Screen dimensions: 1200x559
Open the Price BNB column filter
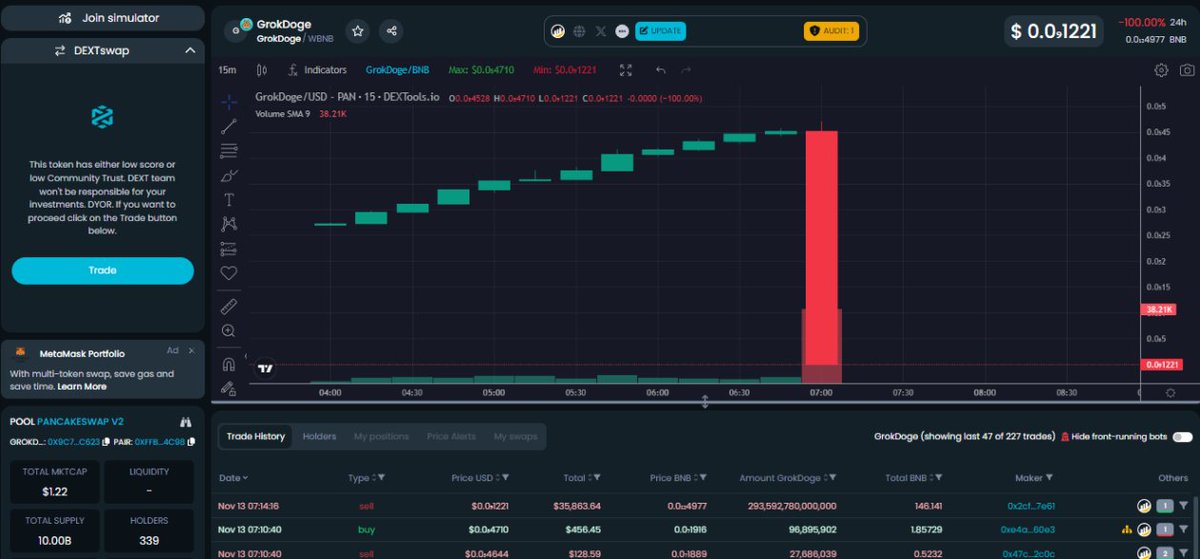click(x=701, y=478)
